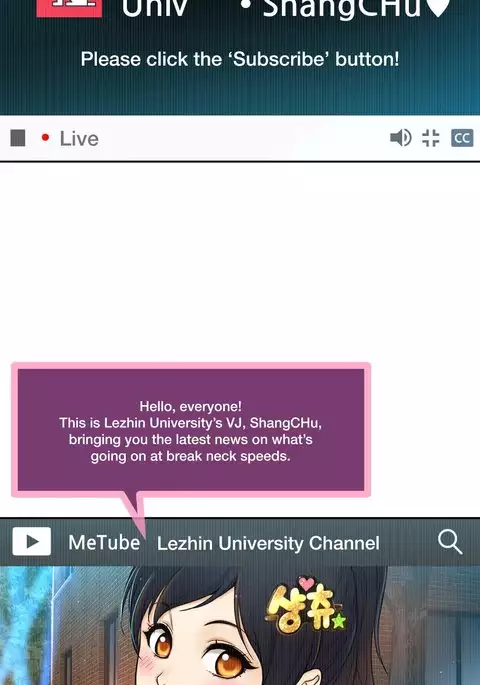Stop the live stream with the square icon
This screenshot has height=685, width=480.
click(x=18, y=138)
